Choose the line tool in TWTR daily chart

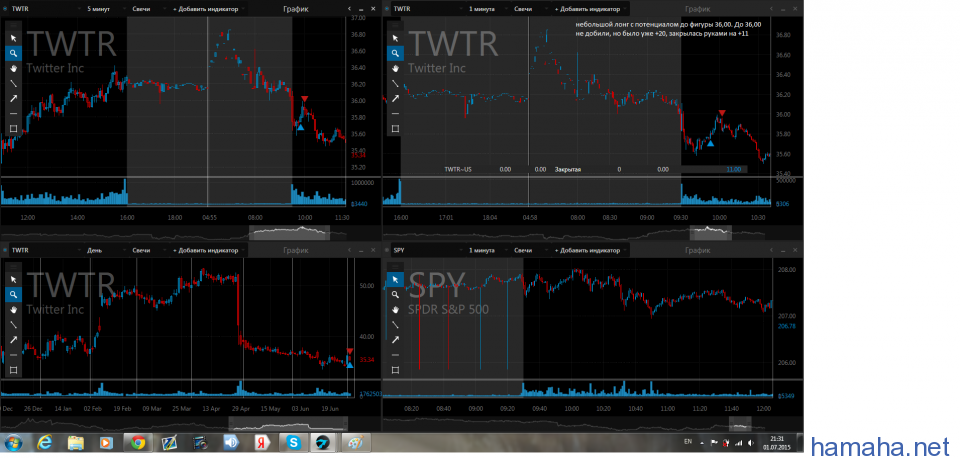pos(13,325)
